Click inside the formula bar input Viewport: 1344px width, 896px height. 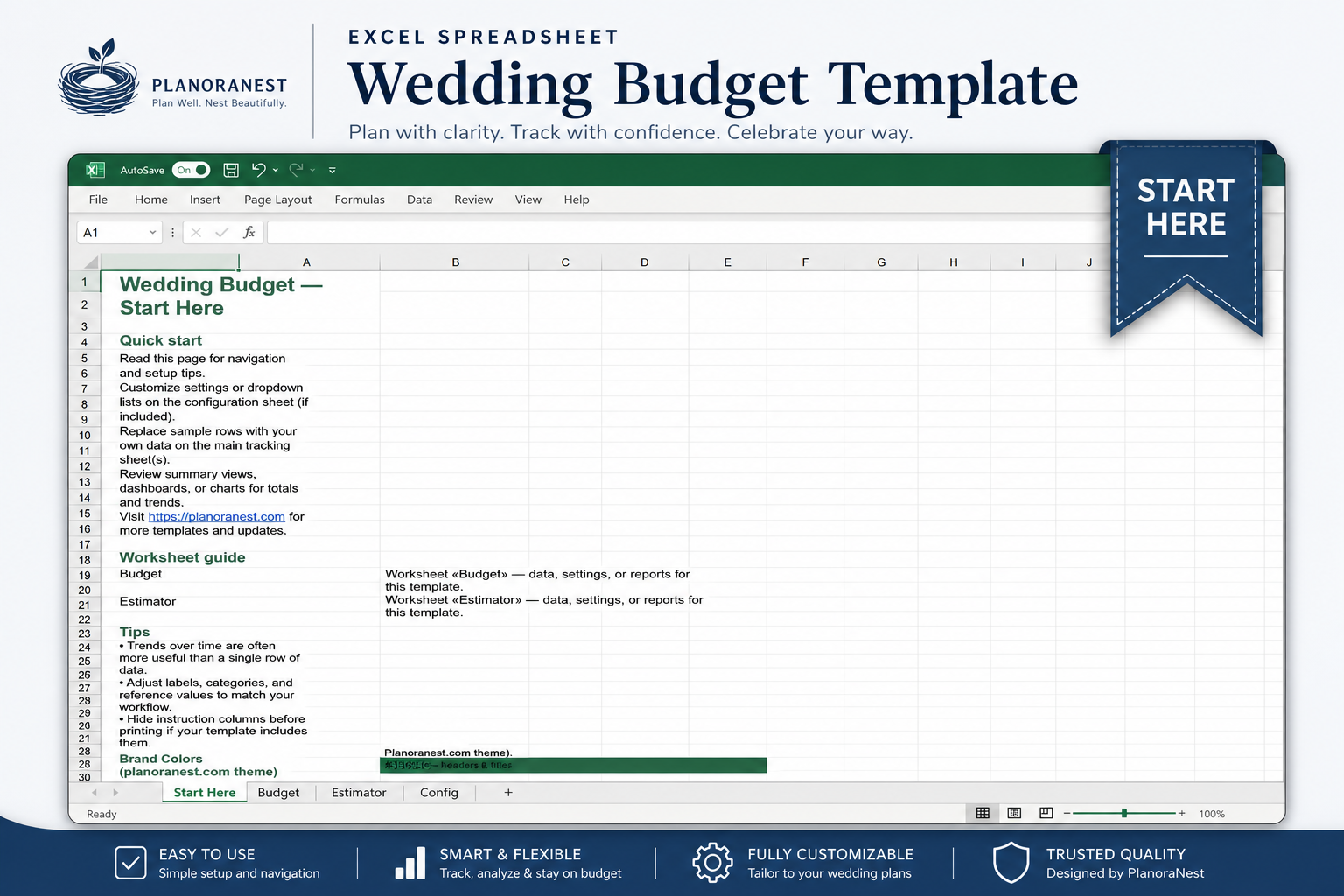[689, 232]
